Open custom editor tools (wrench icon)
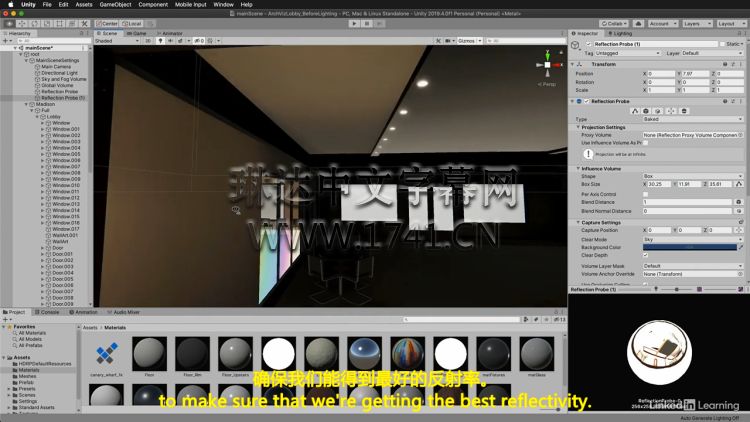 pos(84,23)
